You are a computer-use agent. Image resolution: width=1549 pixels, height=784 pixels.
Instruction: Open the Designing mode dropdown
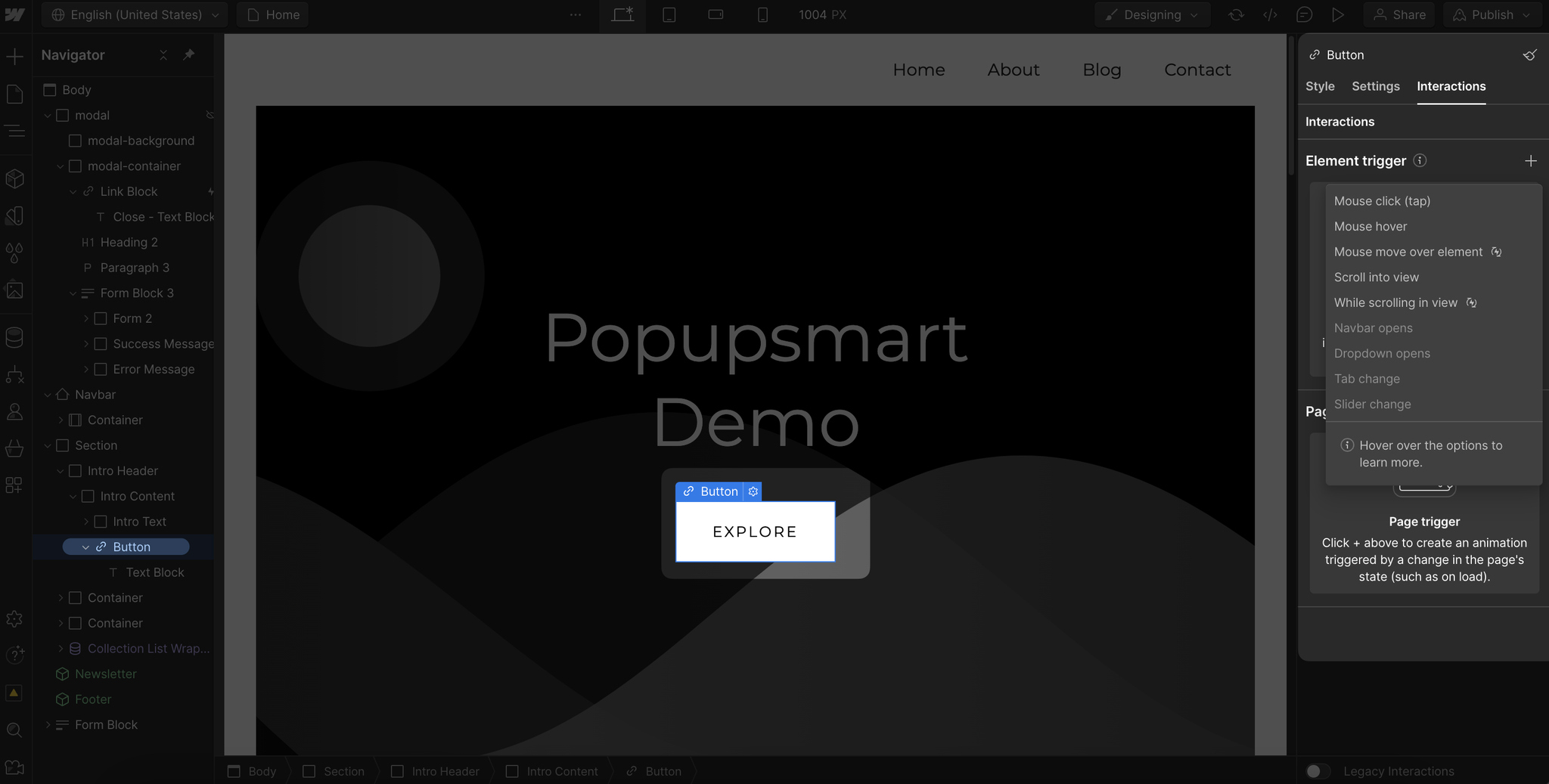1152,14
